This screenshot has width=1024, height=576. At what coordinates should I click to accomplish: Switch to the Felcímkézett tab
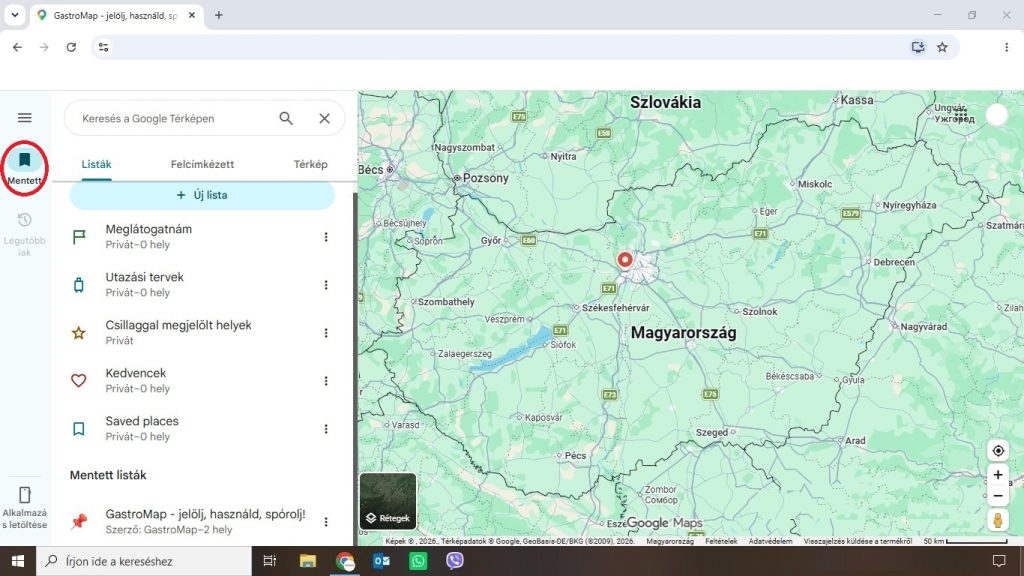coord(202,165)
